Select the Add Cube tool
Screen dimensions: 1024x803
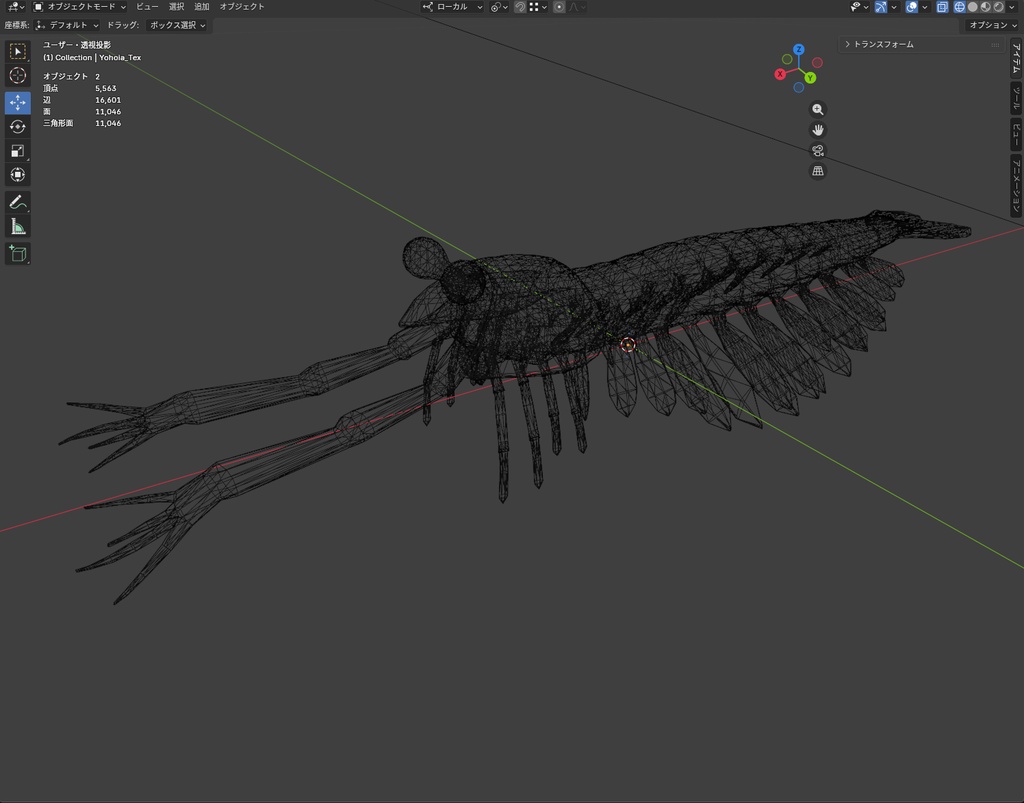18,253
